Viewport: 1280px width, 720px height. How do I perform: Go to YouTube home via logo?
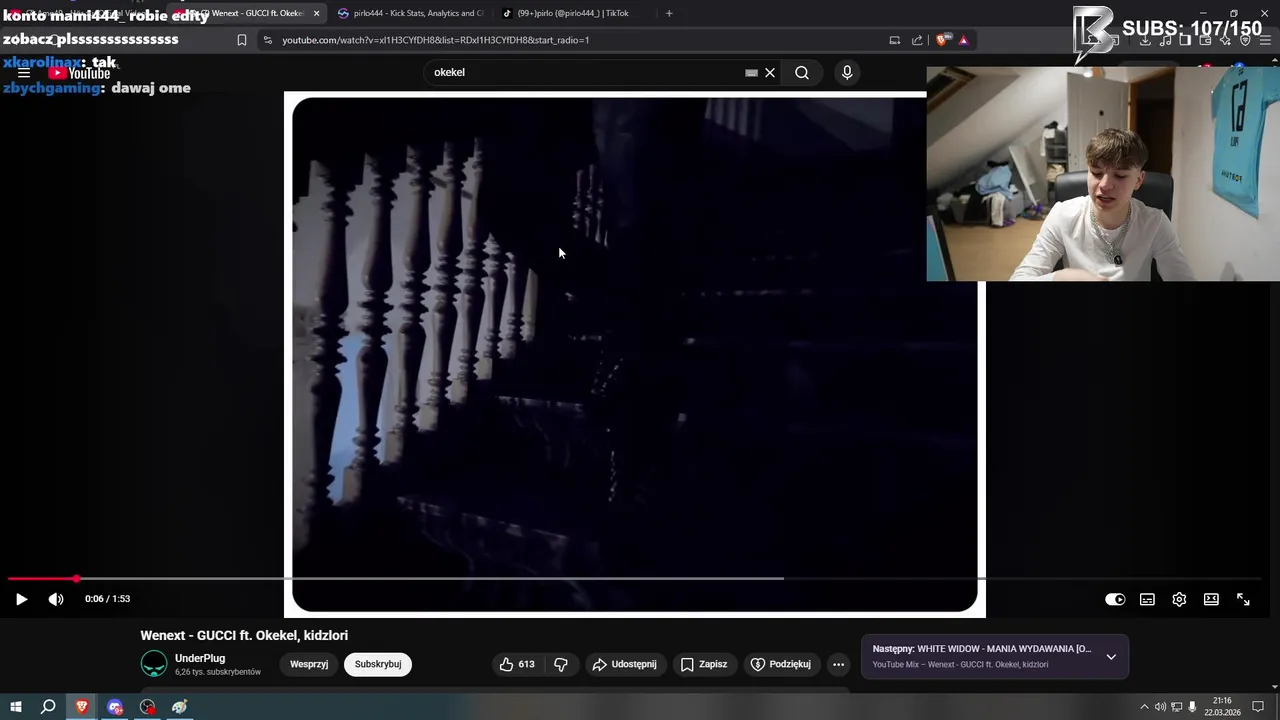[80, 73]
